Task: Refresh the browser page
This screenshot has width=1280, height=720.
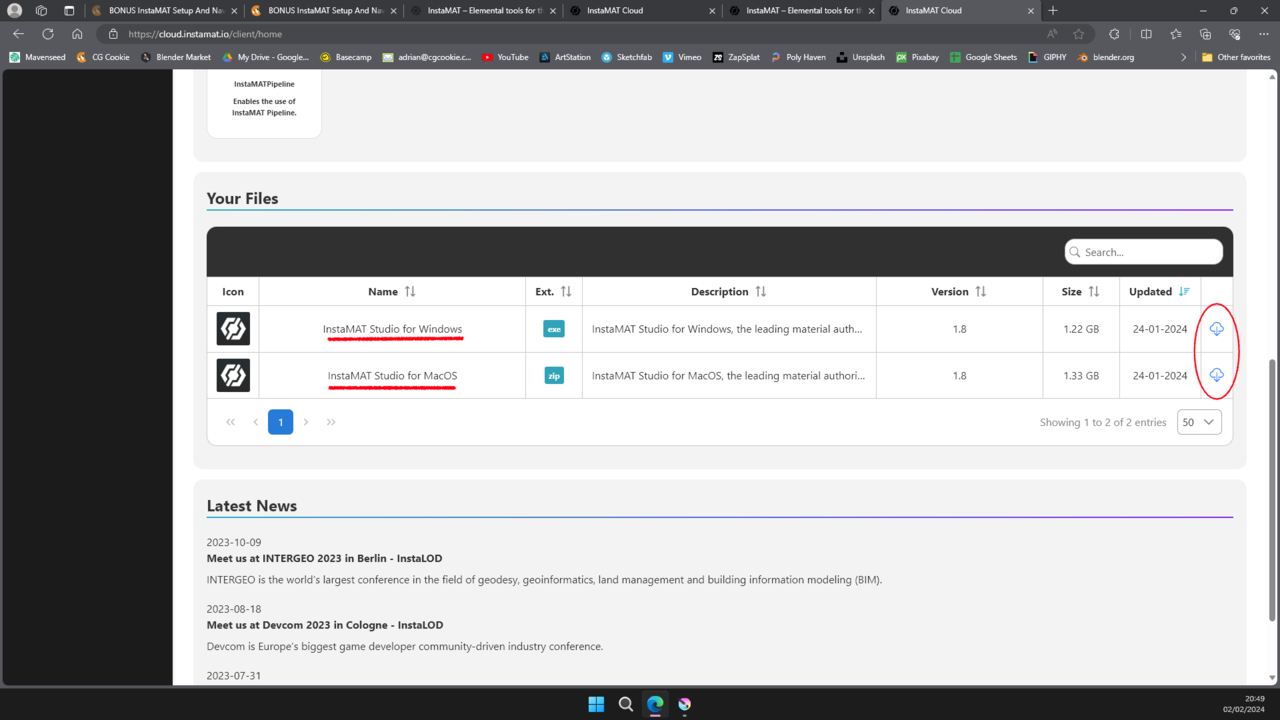Action: pyautogui.click(x=47, y=34)
